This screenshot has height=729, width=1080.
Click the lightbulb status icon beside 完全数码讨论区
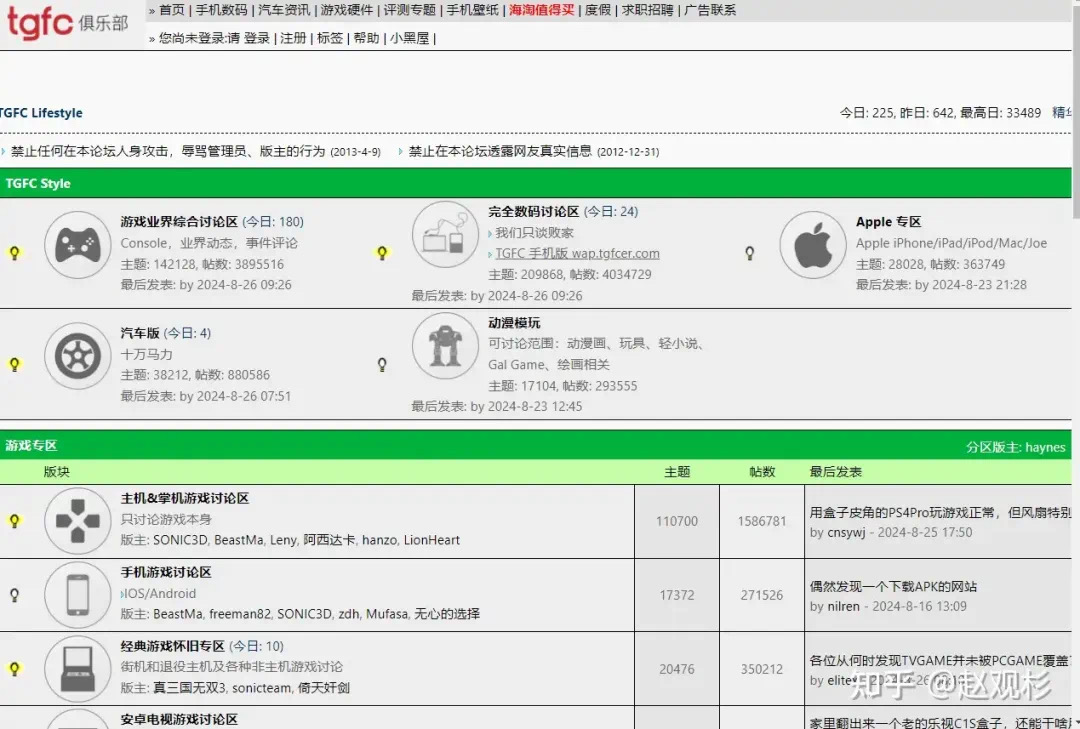[382, 253]
